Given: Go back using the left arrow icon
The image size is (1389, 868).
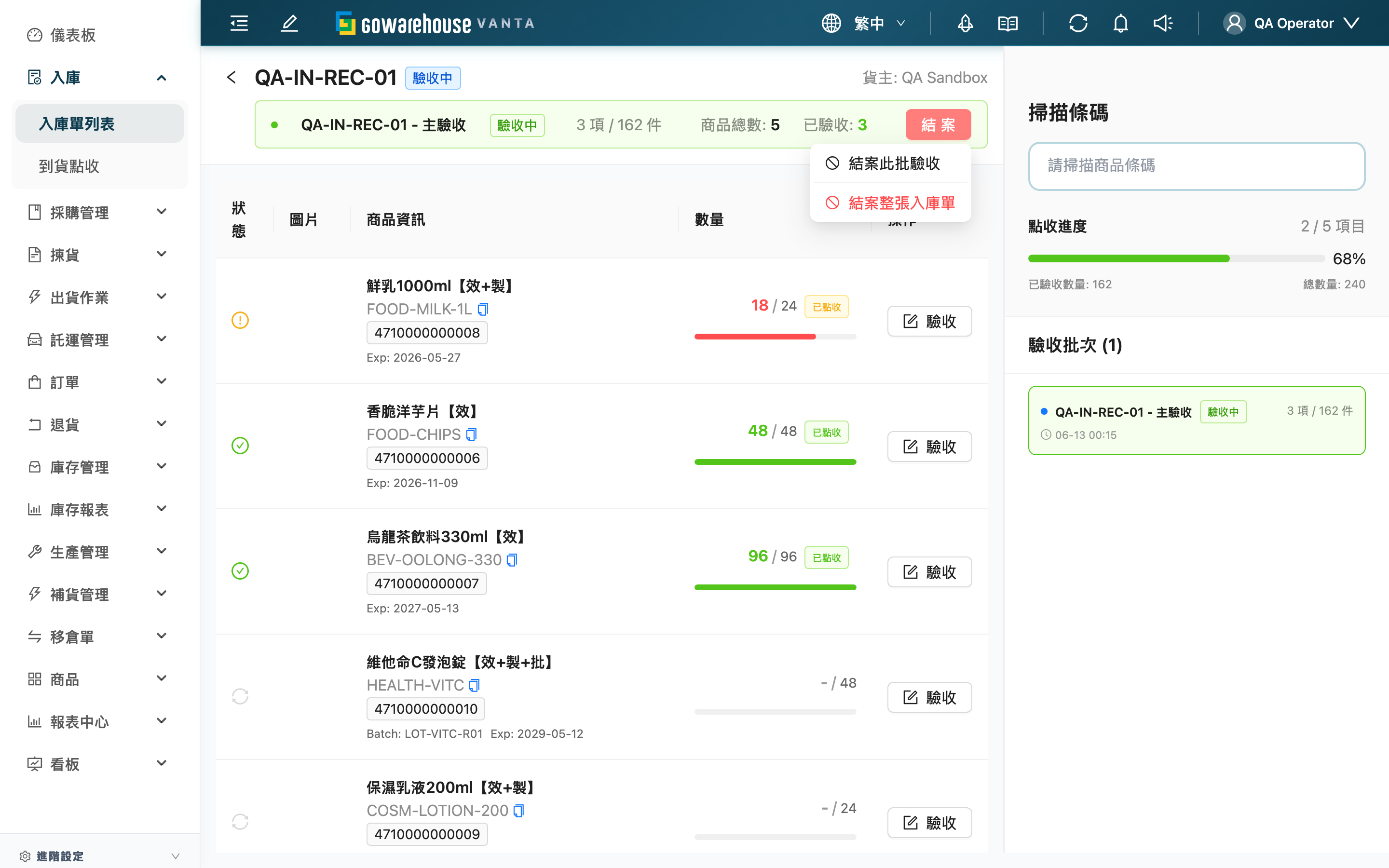Looking at the screenshot, I should (x=231, y=77).
